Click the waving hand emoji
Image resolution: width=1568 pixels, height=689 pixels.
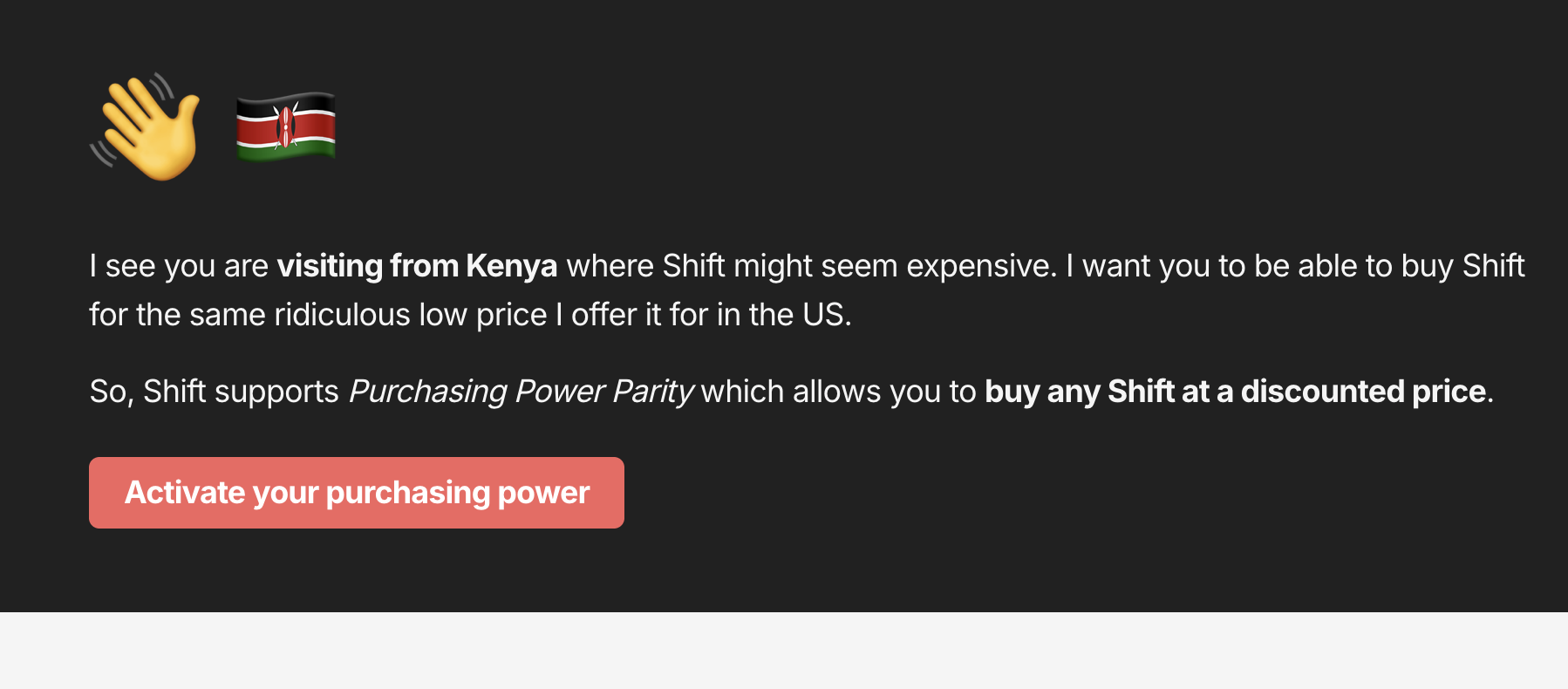[146, 127]
